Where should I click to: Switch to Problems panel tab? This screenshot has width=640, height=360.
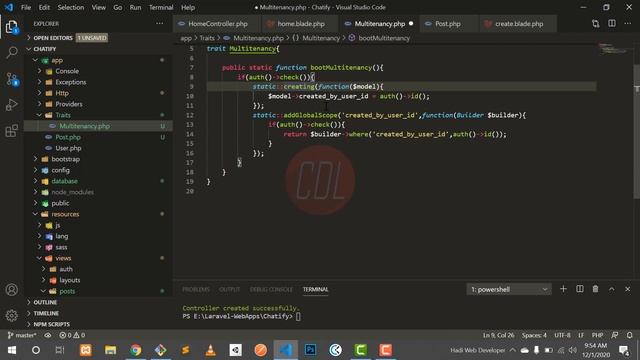pos(196,289)
